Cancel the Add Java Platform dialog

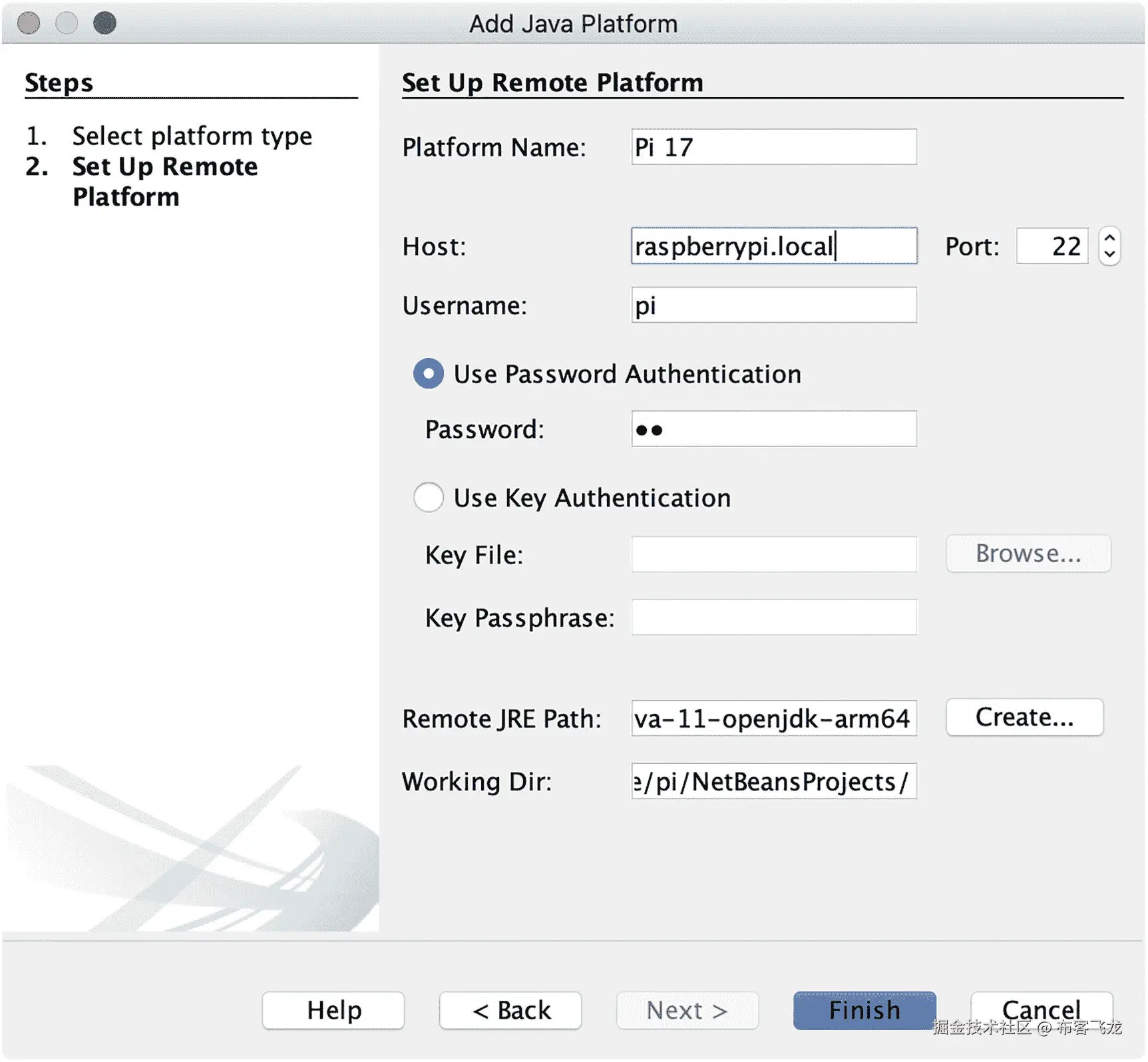tap(1041, 1009)
